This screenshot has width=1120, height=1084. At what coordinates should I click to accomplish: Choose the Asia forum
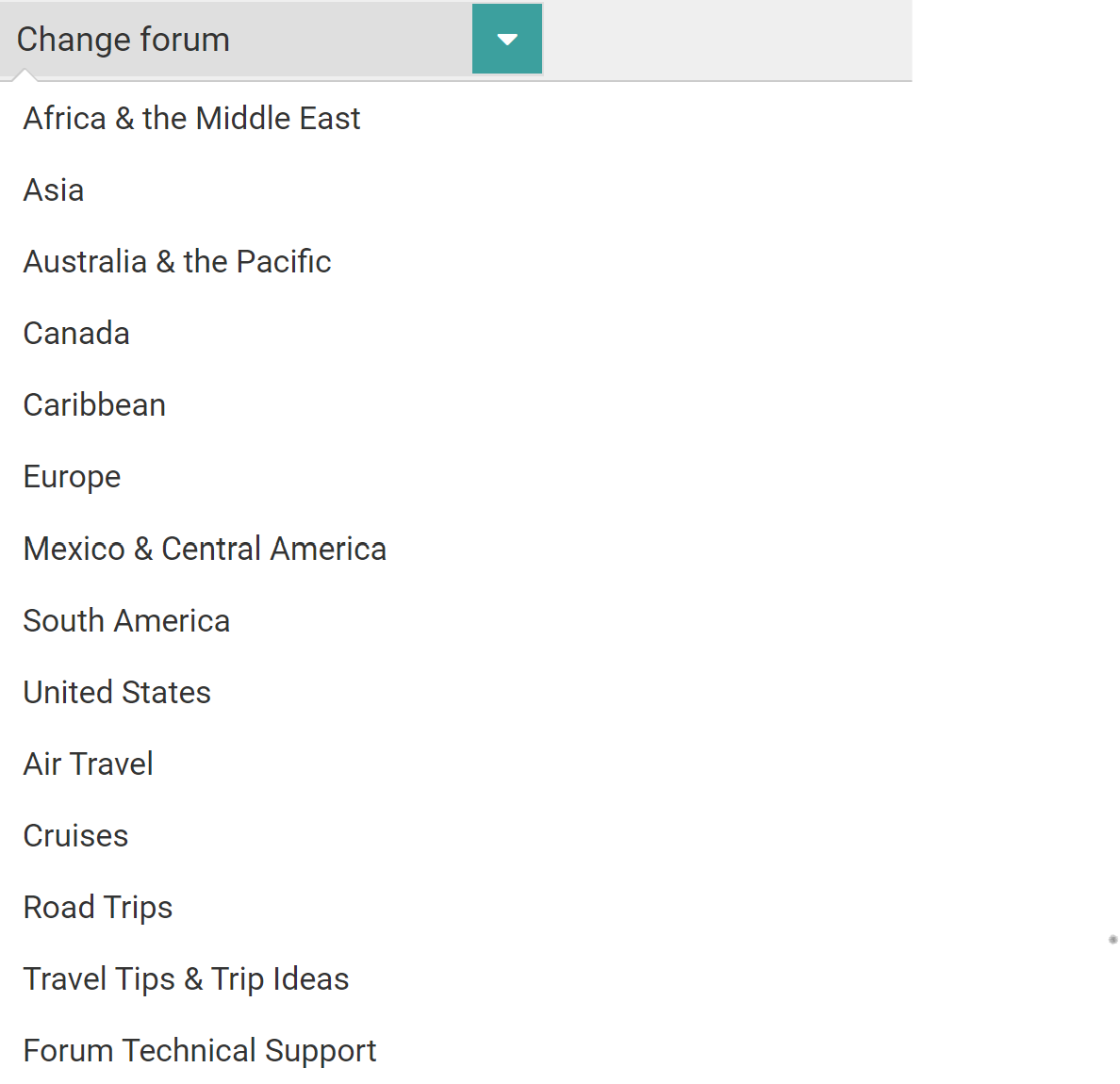tap(54, 190)
